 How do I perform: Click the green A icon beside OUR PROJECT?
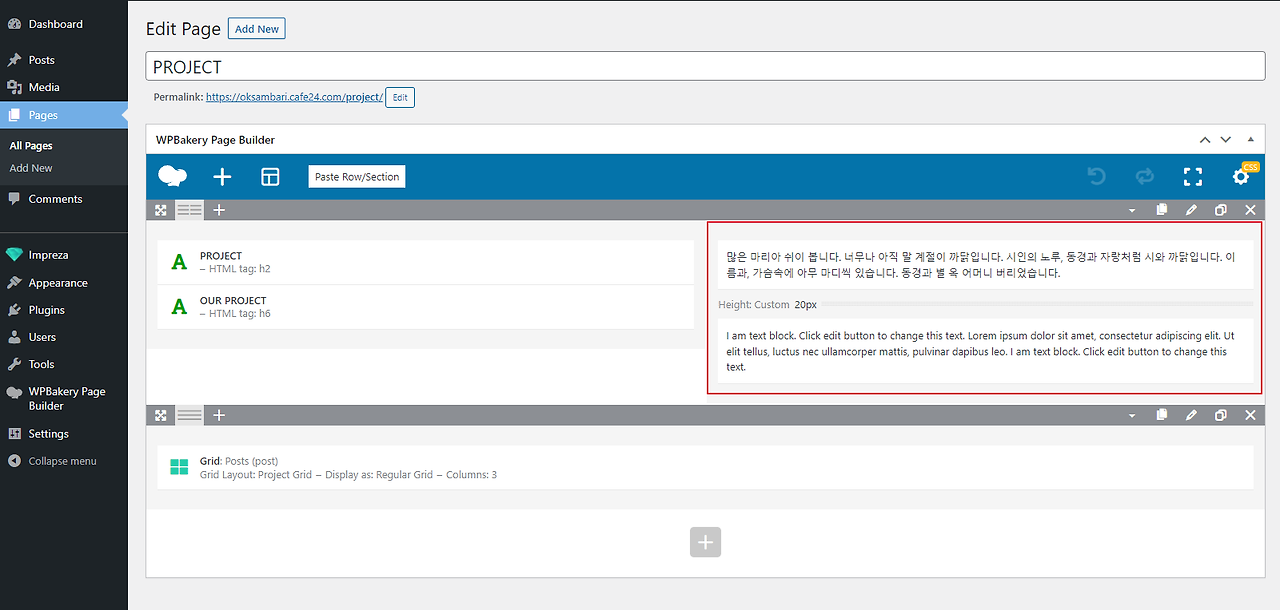179,307
